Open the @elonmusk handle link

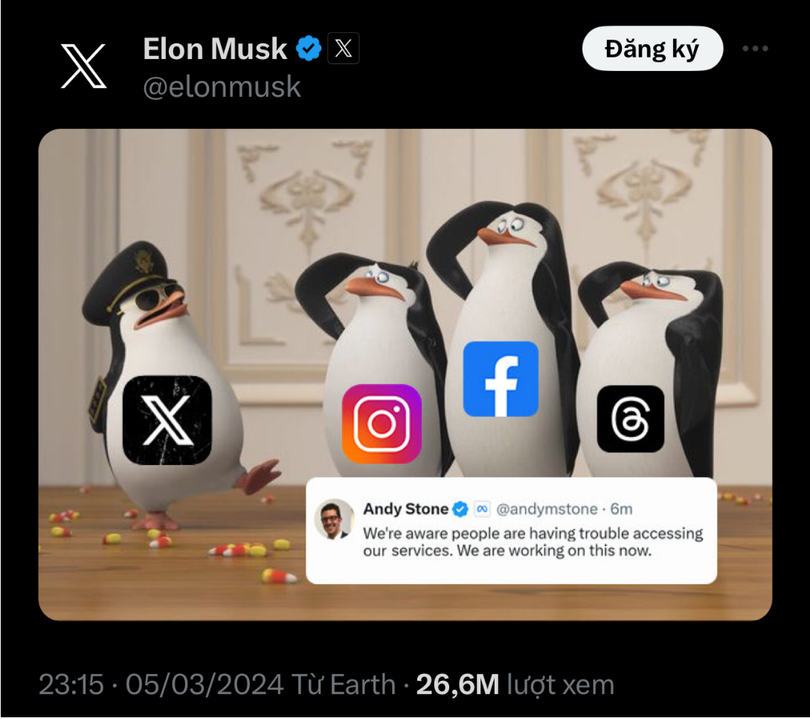point(222,86)
